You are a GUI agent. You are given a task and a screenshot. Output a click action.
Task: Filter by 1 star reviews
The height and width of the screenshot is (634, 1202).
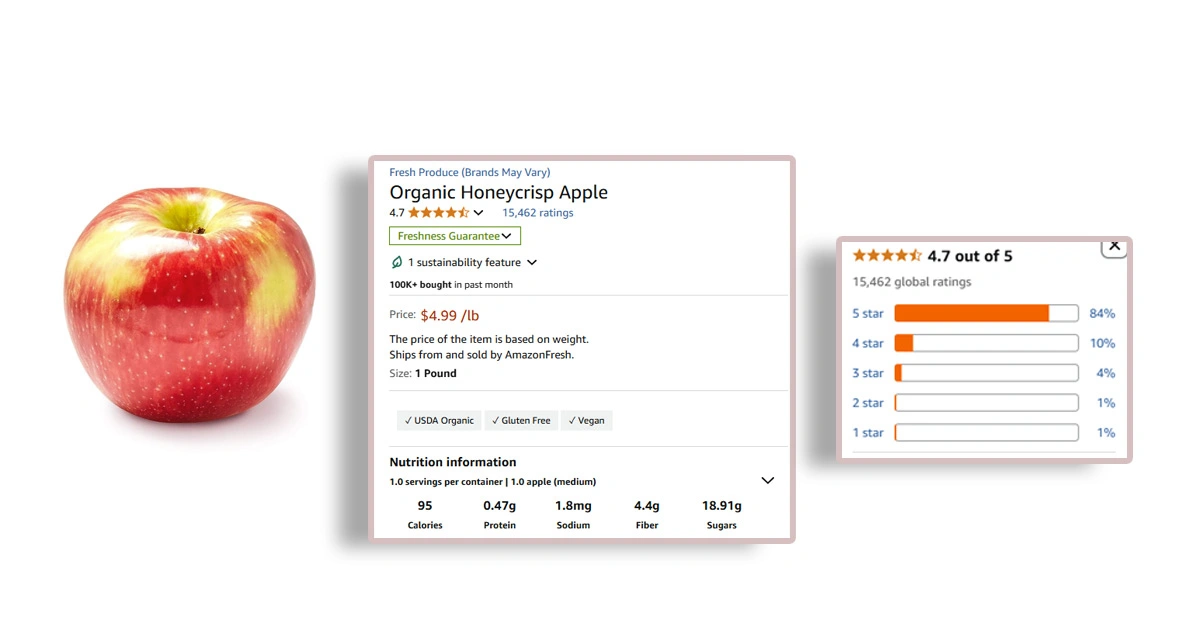[x=867, y=433]
